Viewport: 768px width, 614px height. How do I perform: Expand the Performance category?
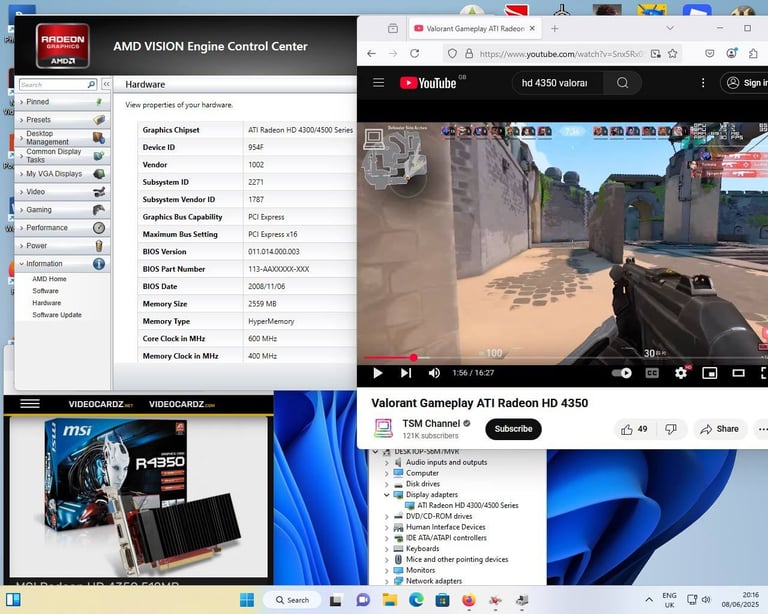[x=47, y=228]
